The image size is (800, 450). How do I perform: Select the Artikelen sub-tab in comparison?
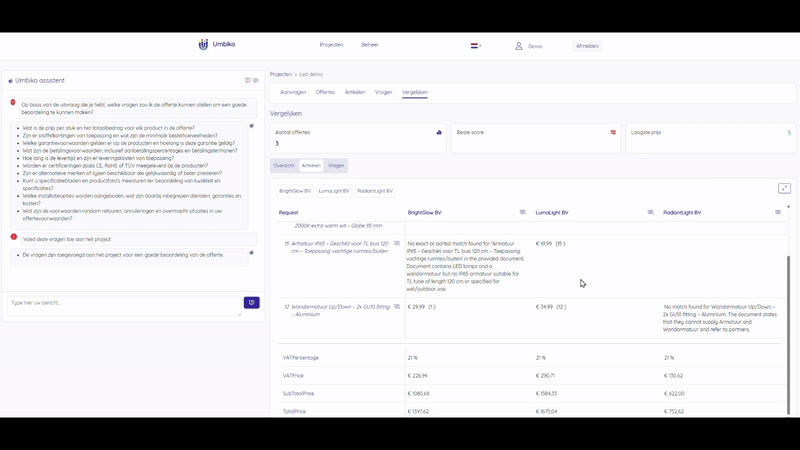coord(311,165)
